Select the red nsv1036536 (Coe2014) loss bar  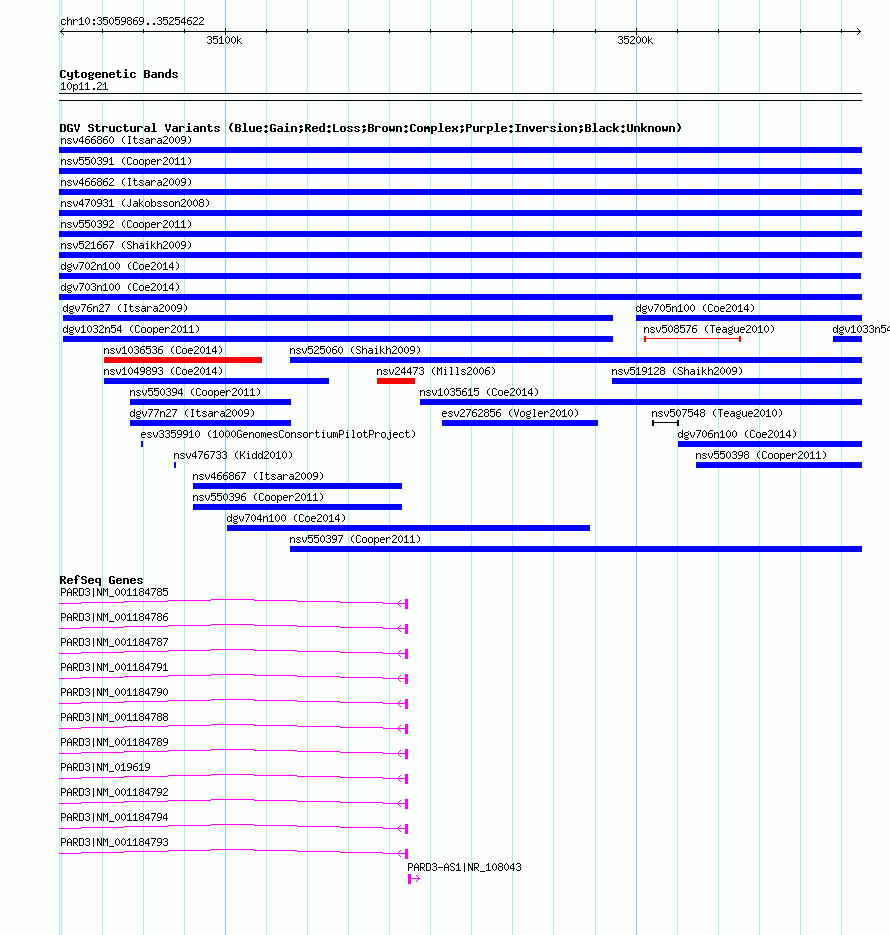183,360
